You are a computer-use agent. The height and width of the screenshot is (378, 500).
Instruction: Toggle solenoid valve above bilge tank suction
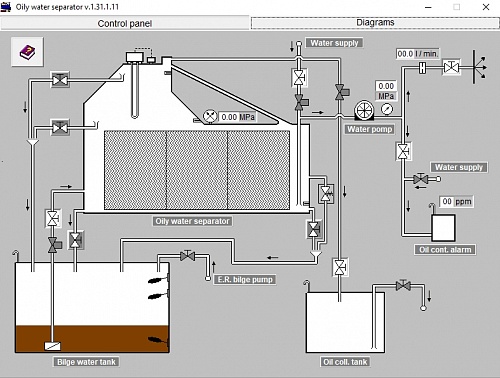(x=54, y=245)
